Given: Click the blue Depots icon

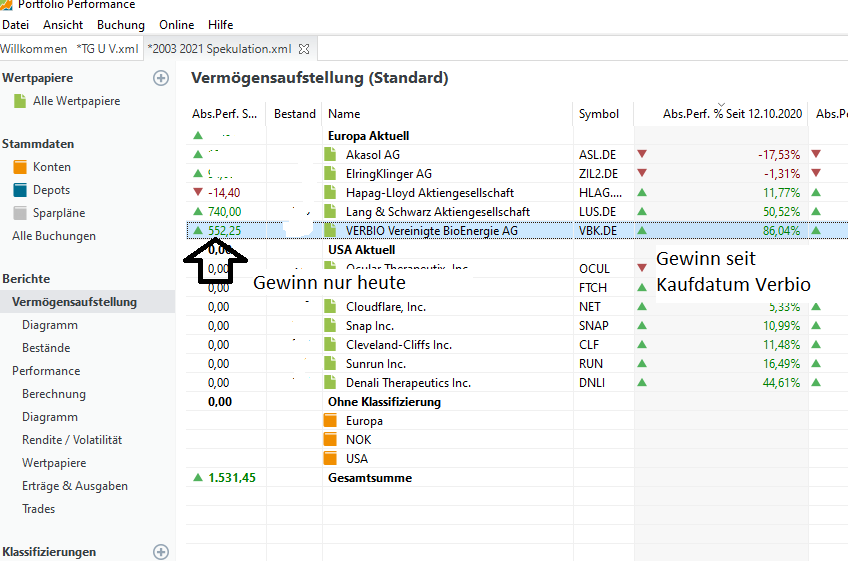Looking at the screenshot, I should pos(20,190).
